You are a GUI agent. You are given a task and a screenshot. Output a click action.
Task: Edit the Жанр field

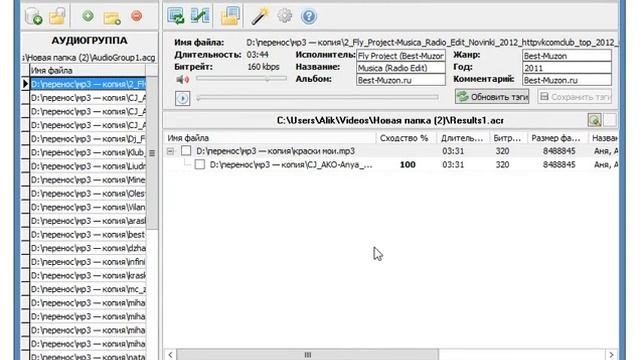point(567,56)
